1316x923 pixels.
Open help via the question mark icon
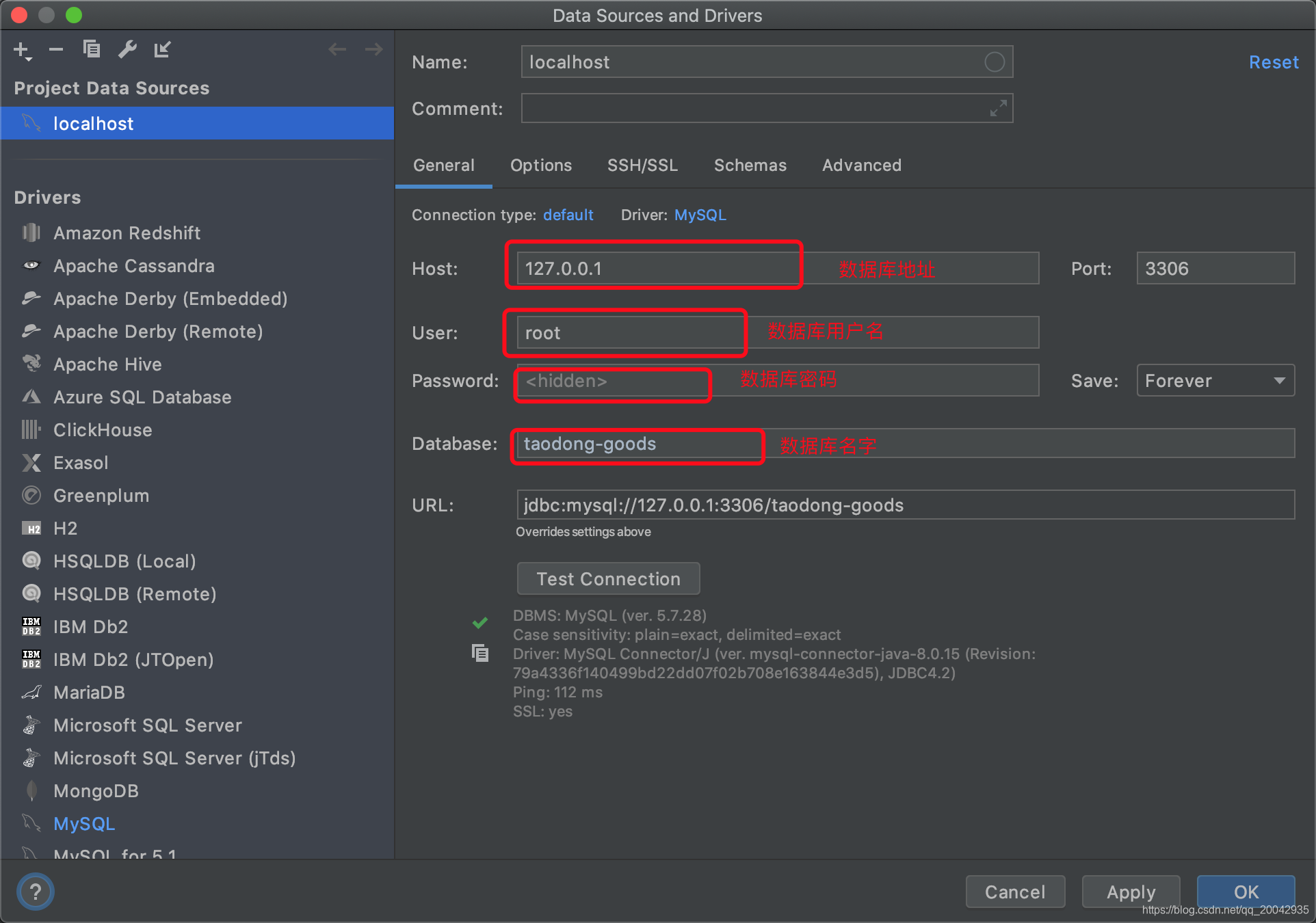coord(35,891)
